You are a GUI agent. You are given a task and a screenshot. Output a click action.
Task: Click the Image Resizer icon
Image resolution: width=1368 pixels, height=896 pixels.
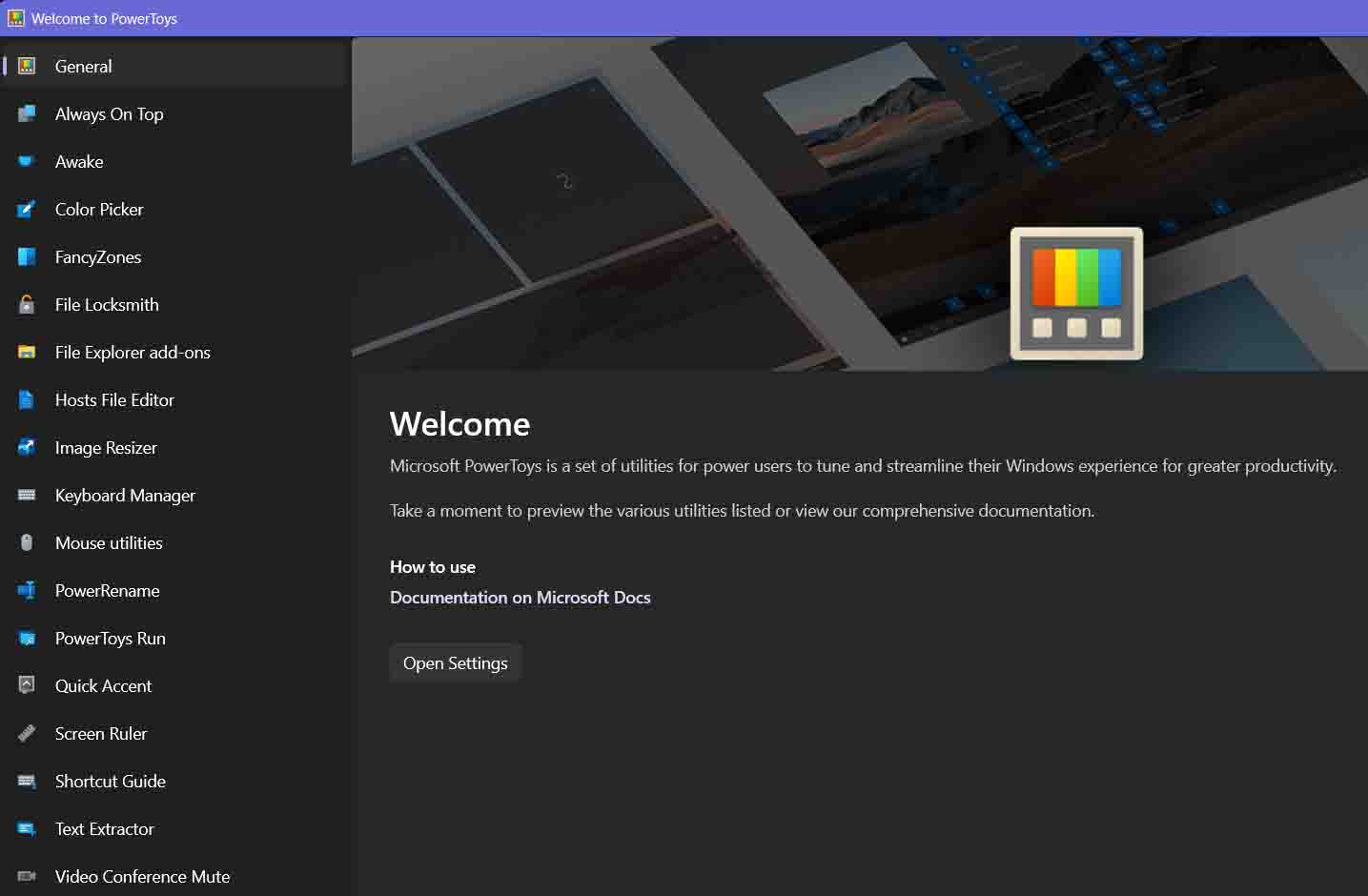pos(27,448)
